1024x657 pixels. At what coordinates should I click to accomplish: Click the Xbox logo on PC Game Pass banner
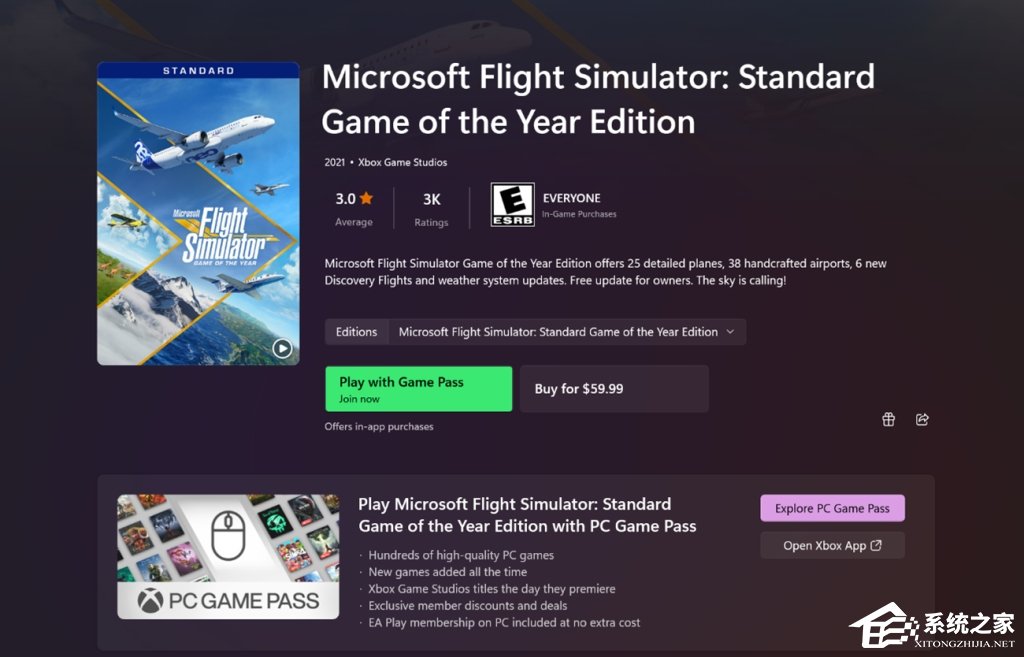click(150, 601)
